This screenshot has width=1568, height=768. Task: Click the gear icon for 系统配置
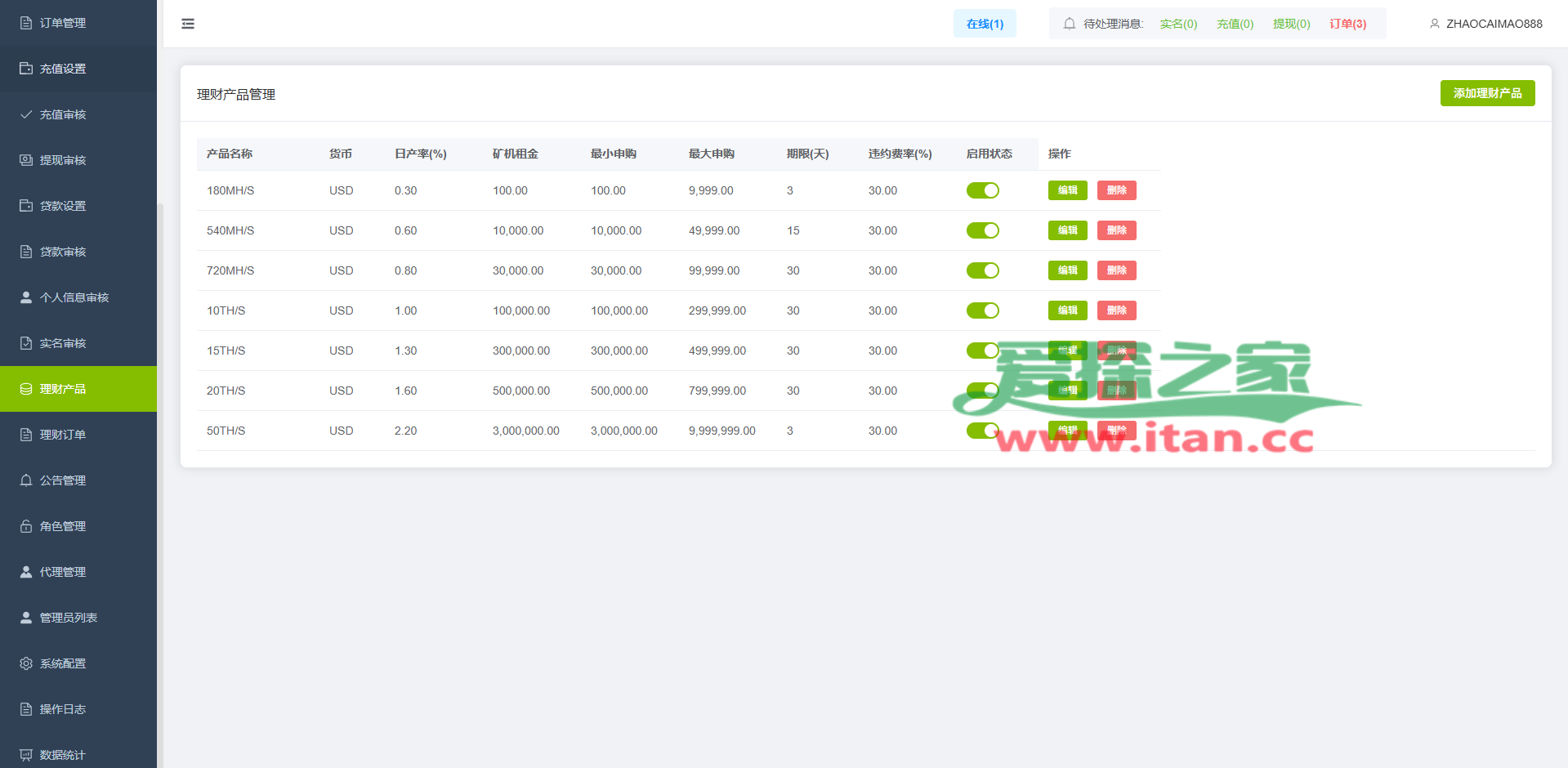point(26,663)
